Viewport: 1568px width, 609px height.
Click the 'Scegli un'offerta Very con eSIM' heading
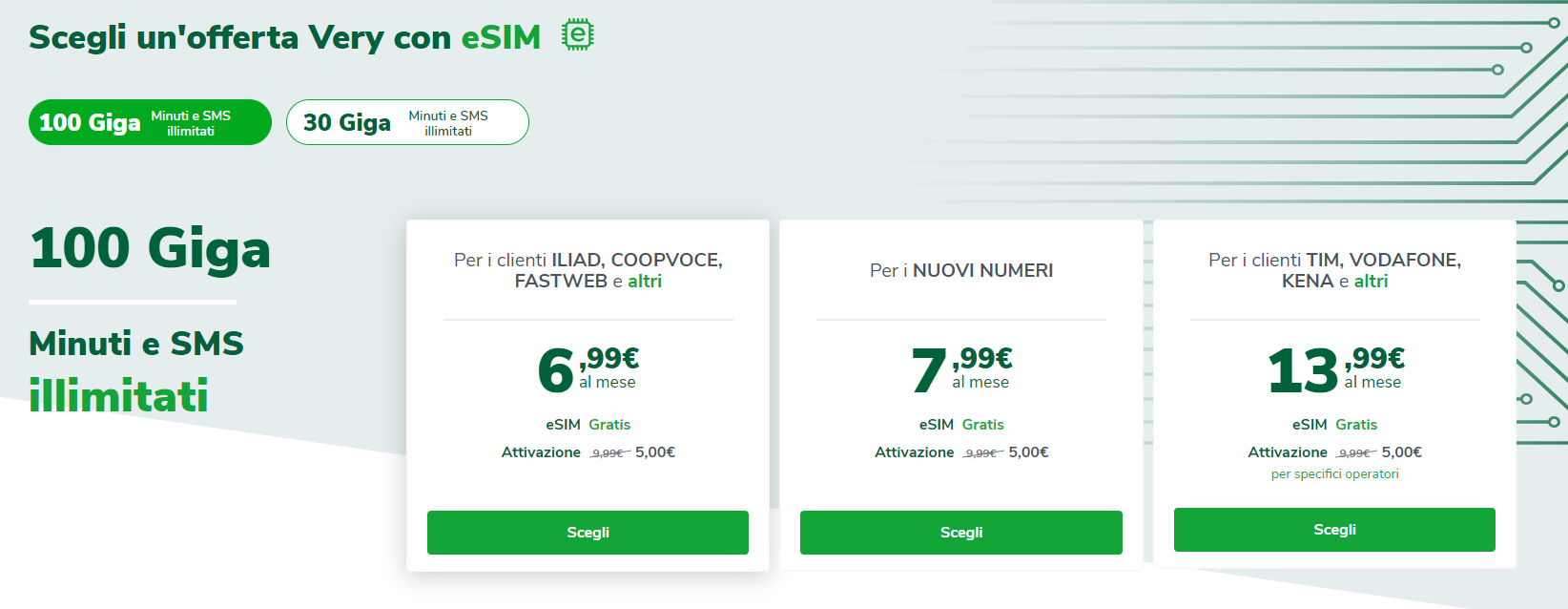pos(286,36)
